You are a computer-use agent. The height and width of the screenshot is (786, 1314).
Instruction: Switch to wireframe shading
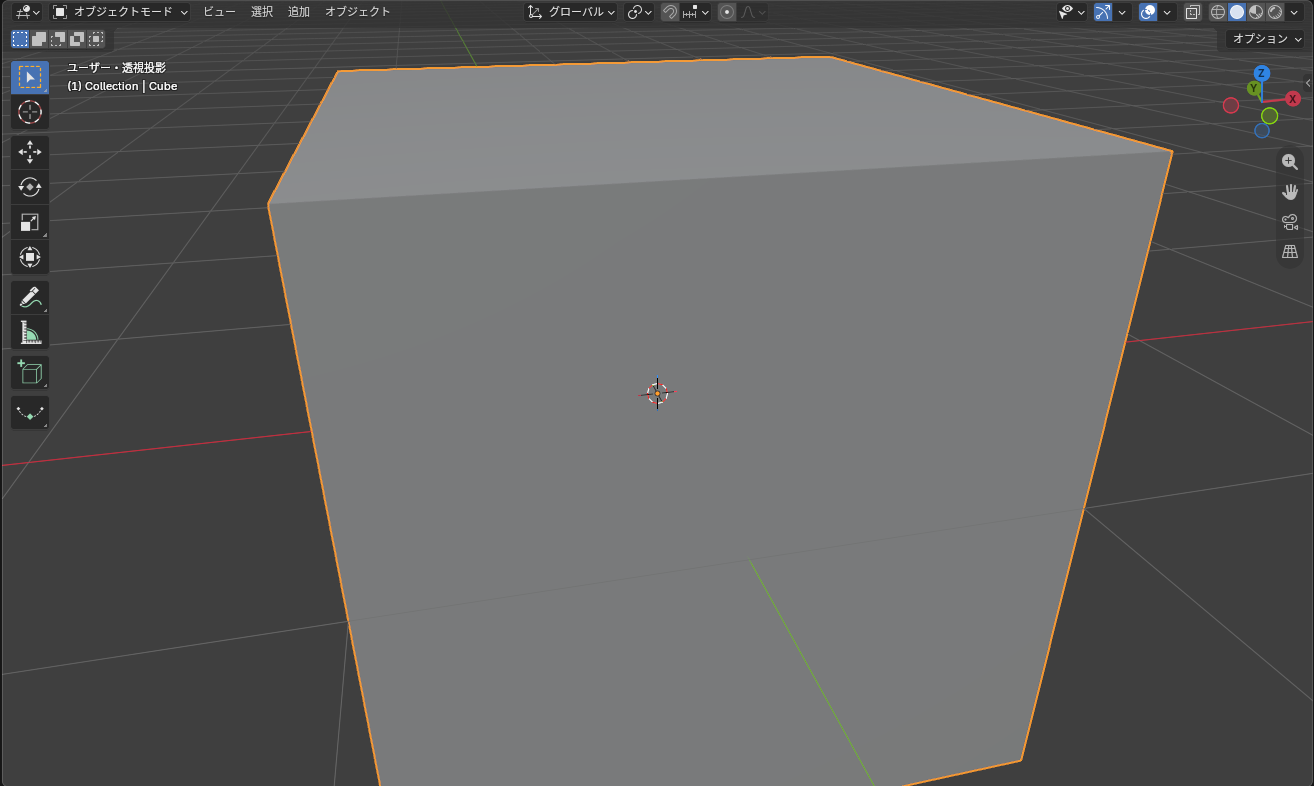[x=1218, y=12]
